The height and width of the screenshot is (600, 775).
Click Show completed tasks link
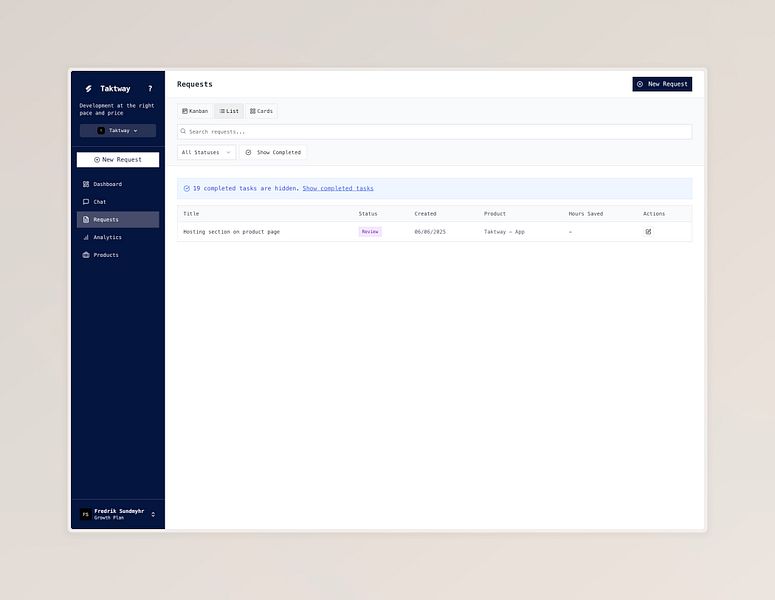coord(338,188)
